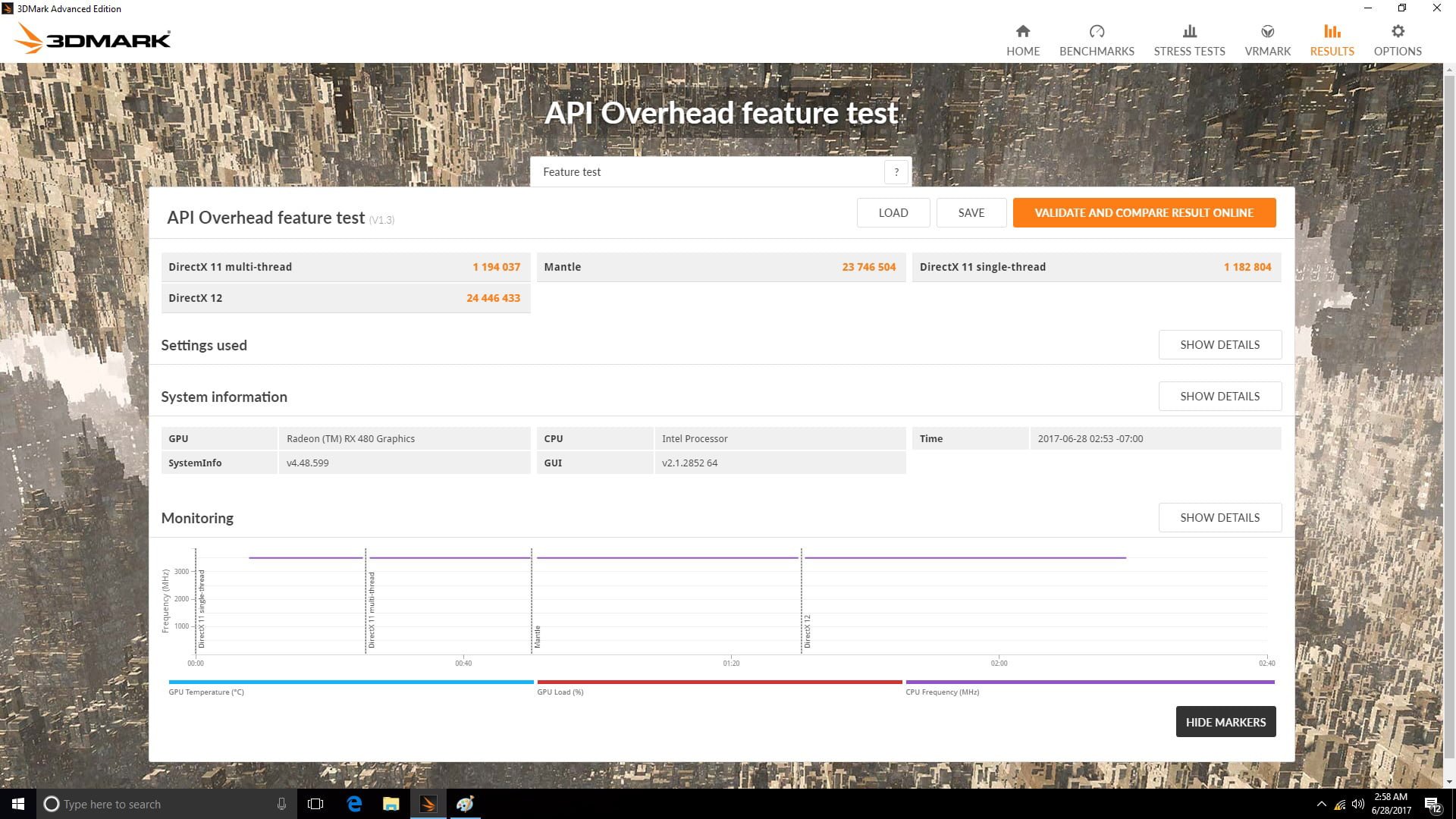Show details for Settings used
Image resolution: width=1456 pixels, height=819 pixels.
coord(1219,345)
